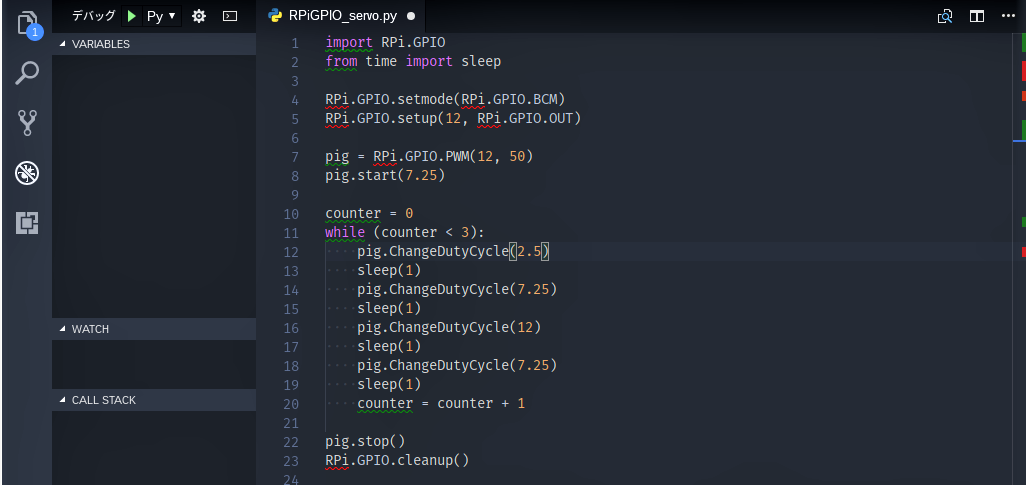
Task: Click the Open Changes icon in the editor title bar
Action: pos(944,16)
